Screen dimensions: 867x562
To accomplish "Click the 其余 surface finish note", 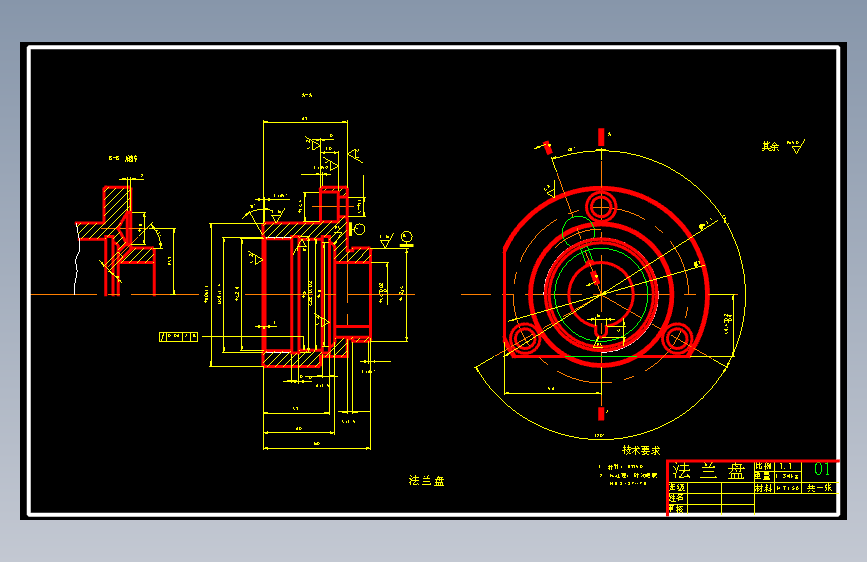I will 770,146.
